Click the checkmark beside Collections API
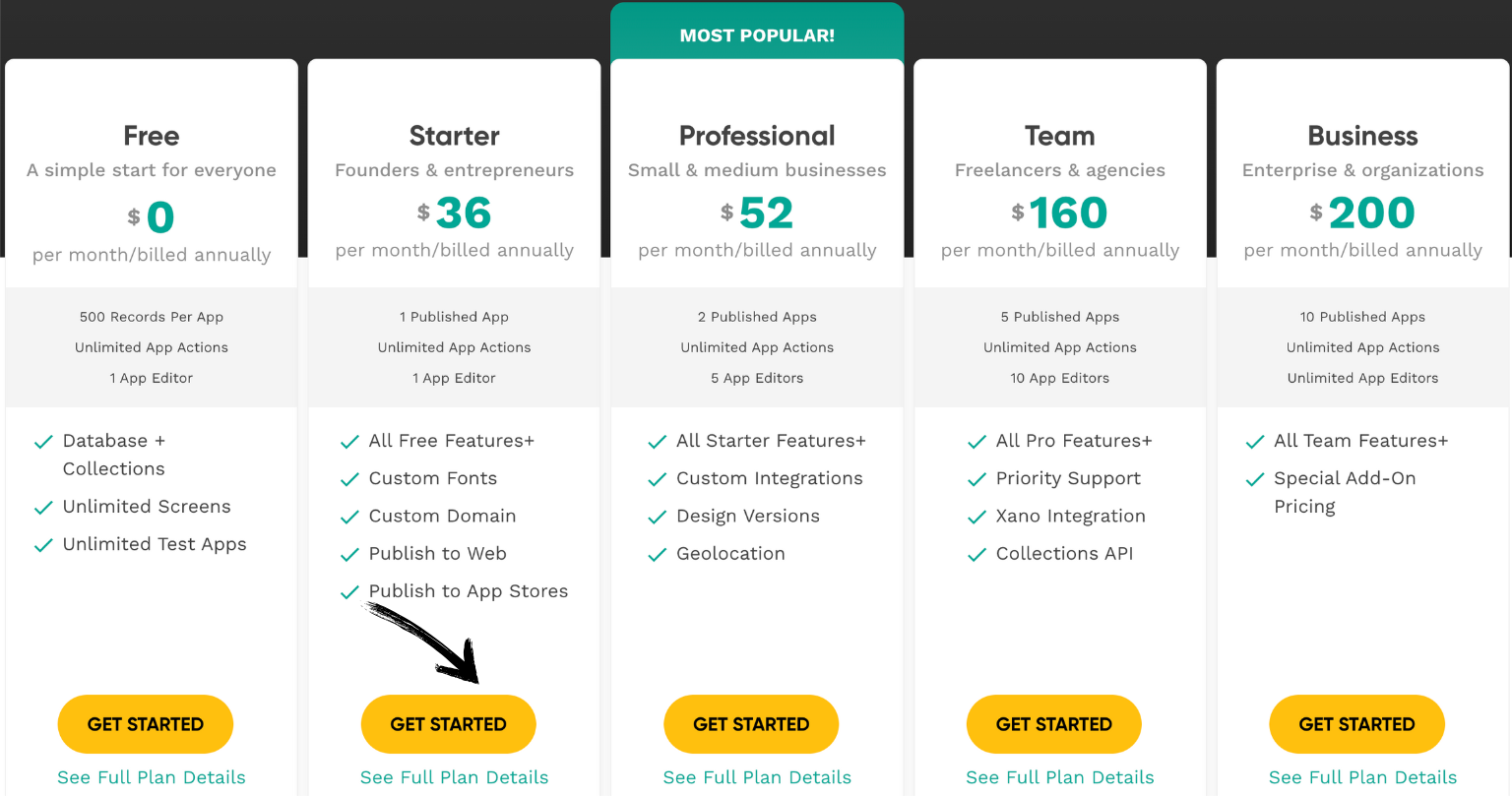Screen dimensions: 1512x796 click(977, 554)
